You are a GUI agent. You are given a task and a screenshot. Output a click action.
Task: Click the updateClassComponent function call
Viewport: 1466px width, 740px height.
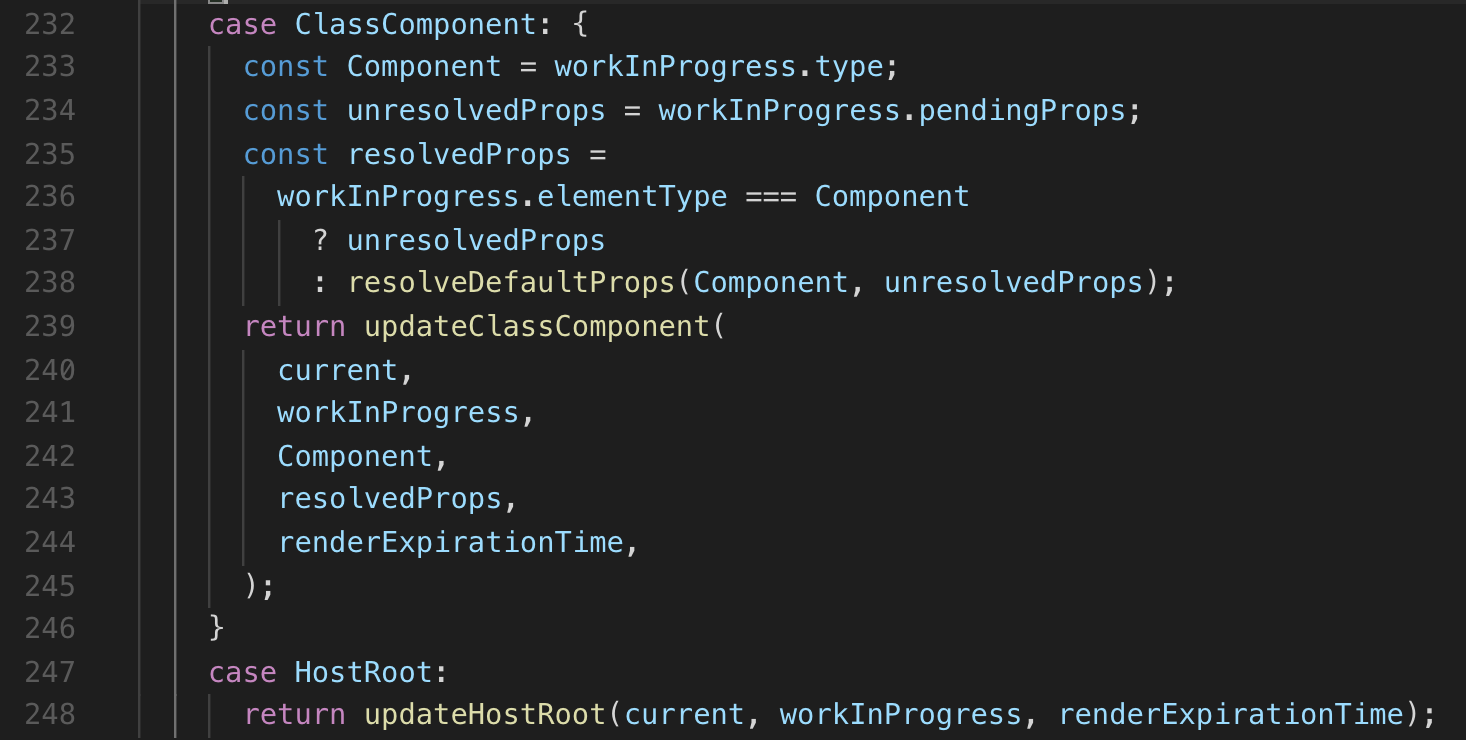(536, 326)
